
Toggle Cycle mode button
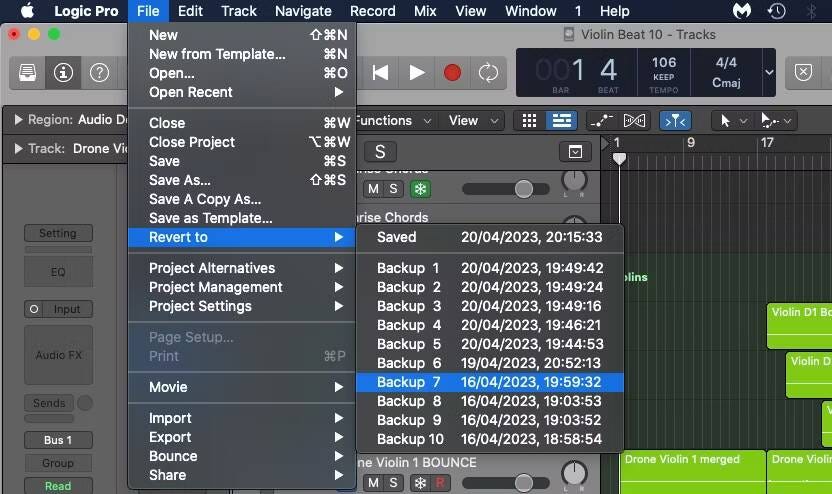tap(488, 73)
